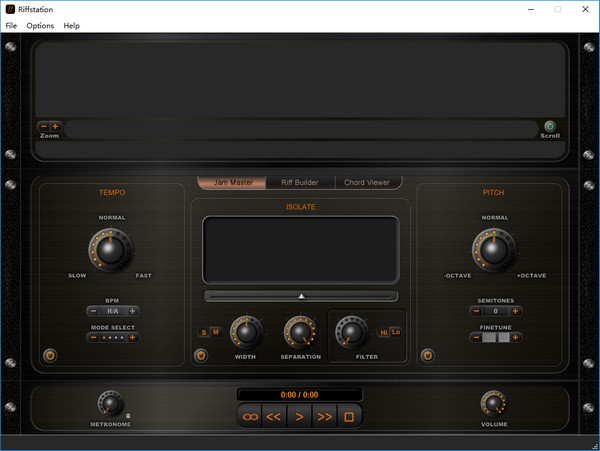Switch to the Jam Master tab

tap(233, 182)
